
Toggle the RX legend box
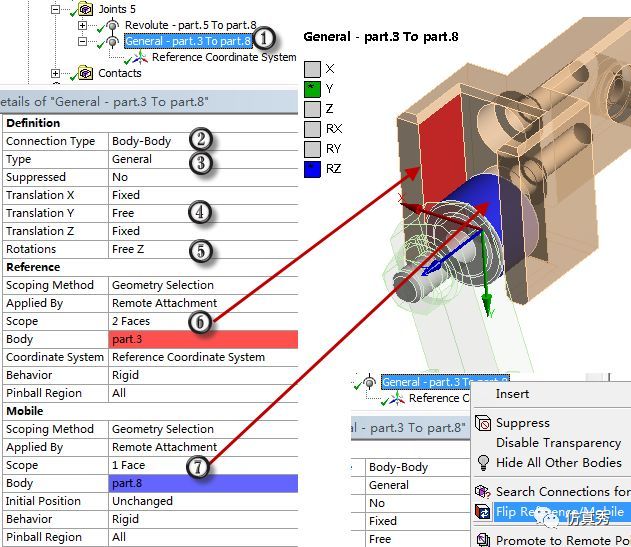[x=312, y=129]
